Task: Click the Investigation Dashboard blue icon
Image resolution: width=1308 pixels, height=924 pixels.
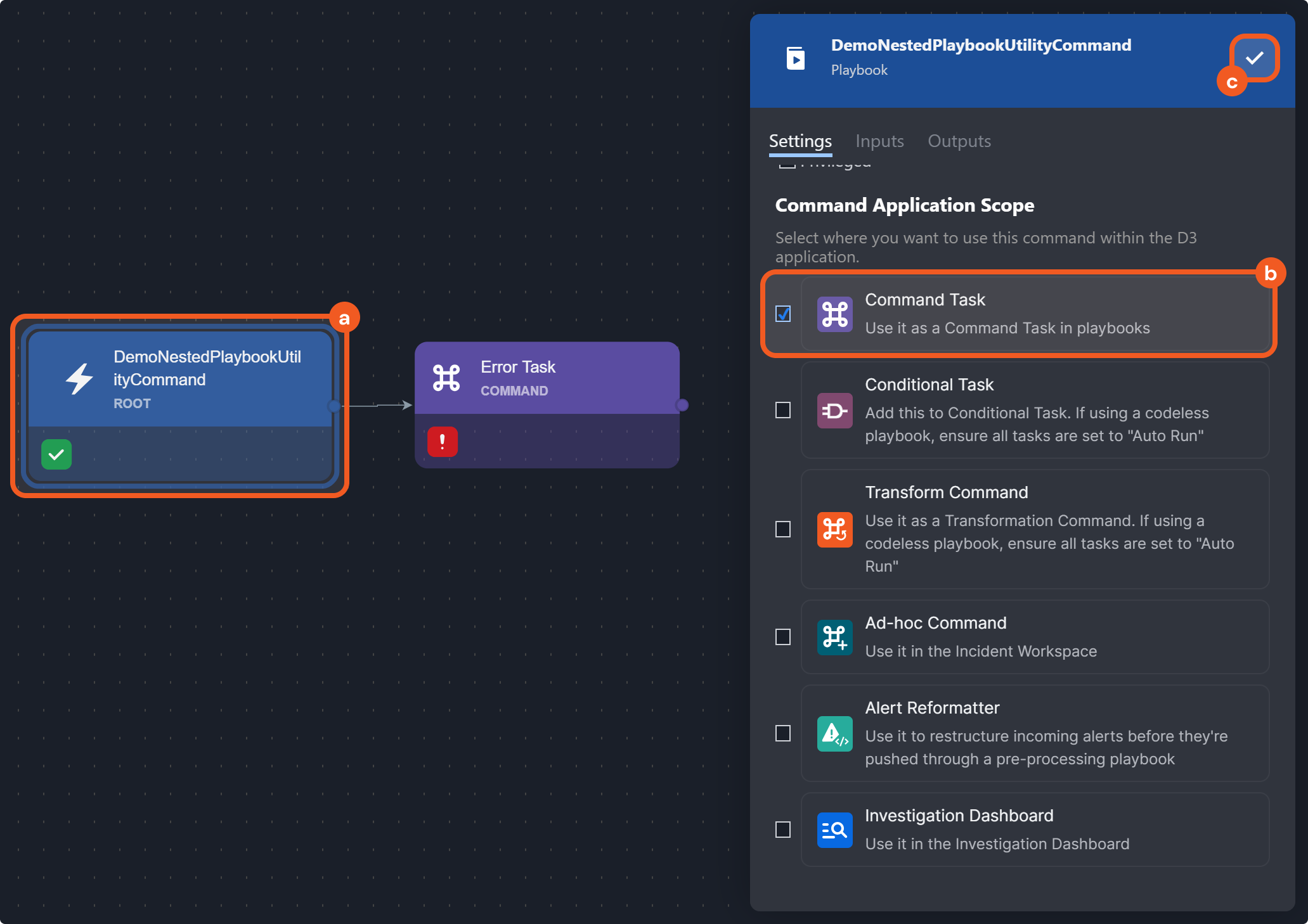Action: pyautogui.click(x=834, y=830)
